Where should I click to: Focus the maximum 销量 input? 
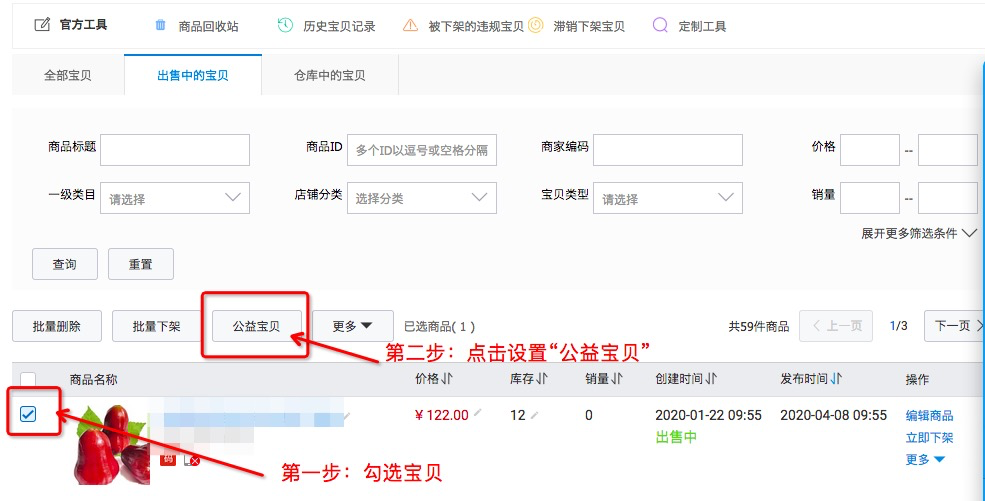pyautogui.click(x=947, y=198)
